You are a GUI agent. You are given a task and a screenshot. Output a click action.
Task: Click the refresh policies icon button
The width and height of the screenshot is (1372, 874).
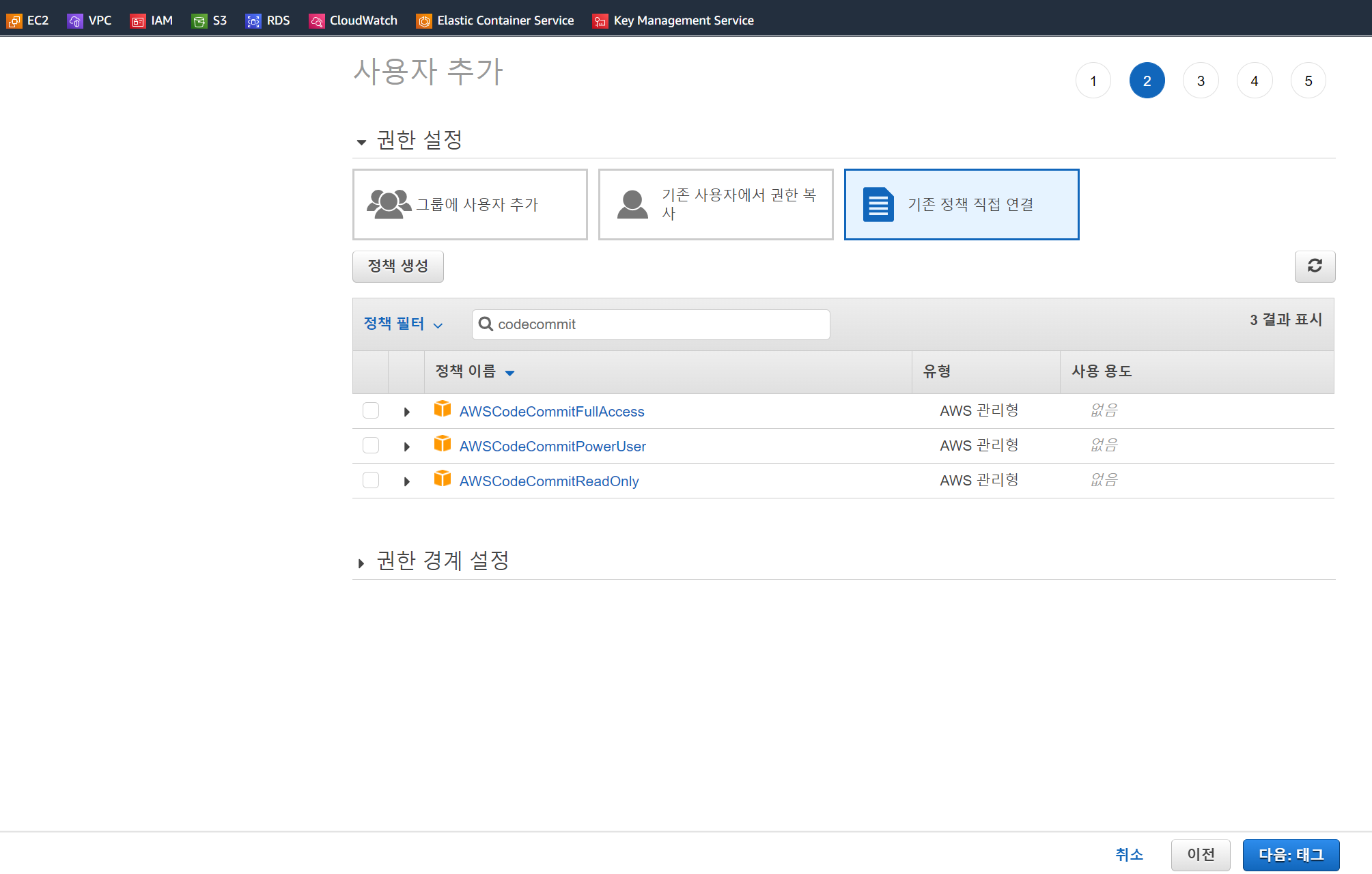[x=1314, y=266]
